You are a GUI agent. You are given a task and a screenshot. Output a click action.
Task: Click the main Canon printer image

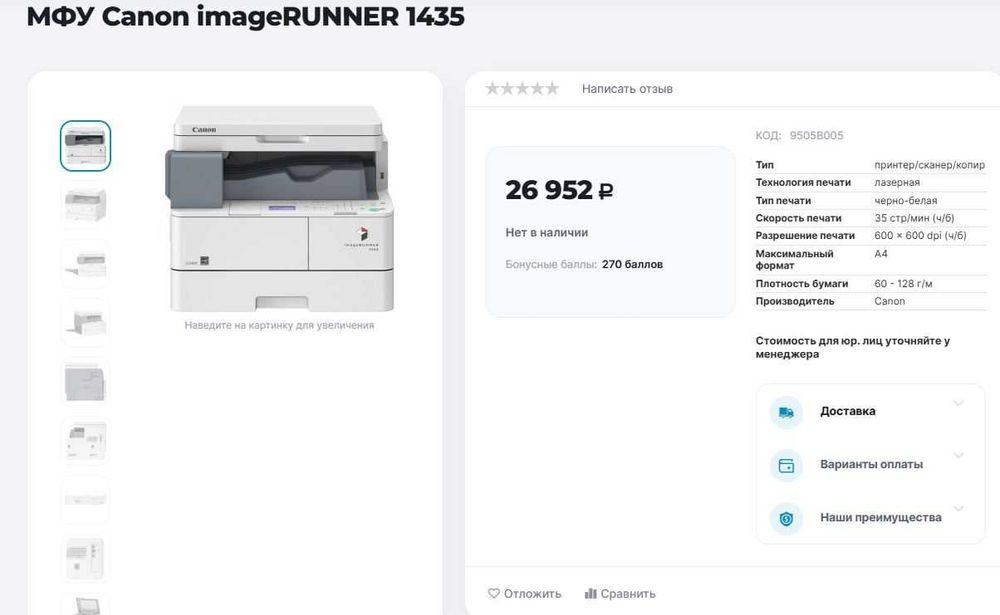pyautogui.click(x=279, y=209)
